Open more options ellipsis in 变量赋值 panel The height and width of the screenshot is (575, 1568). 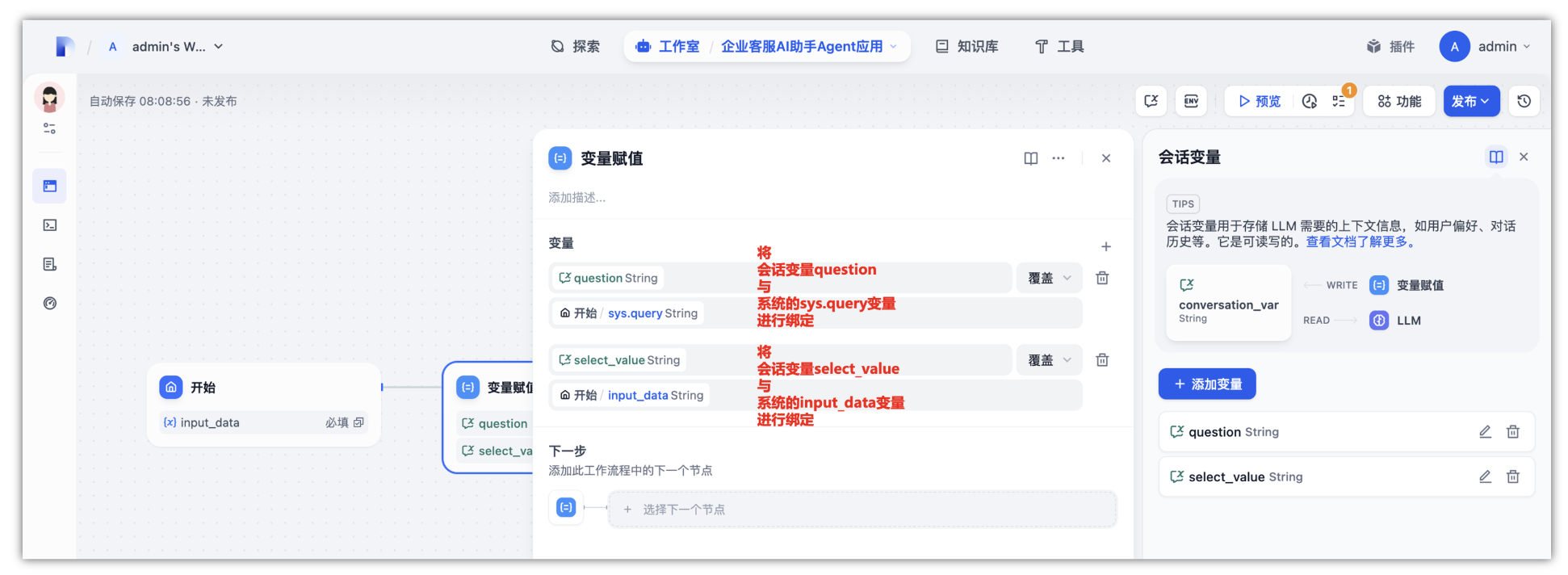pos(1059,158)
